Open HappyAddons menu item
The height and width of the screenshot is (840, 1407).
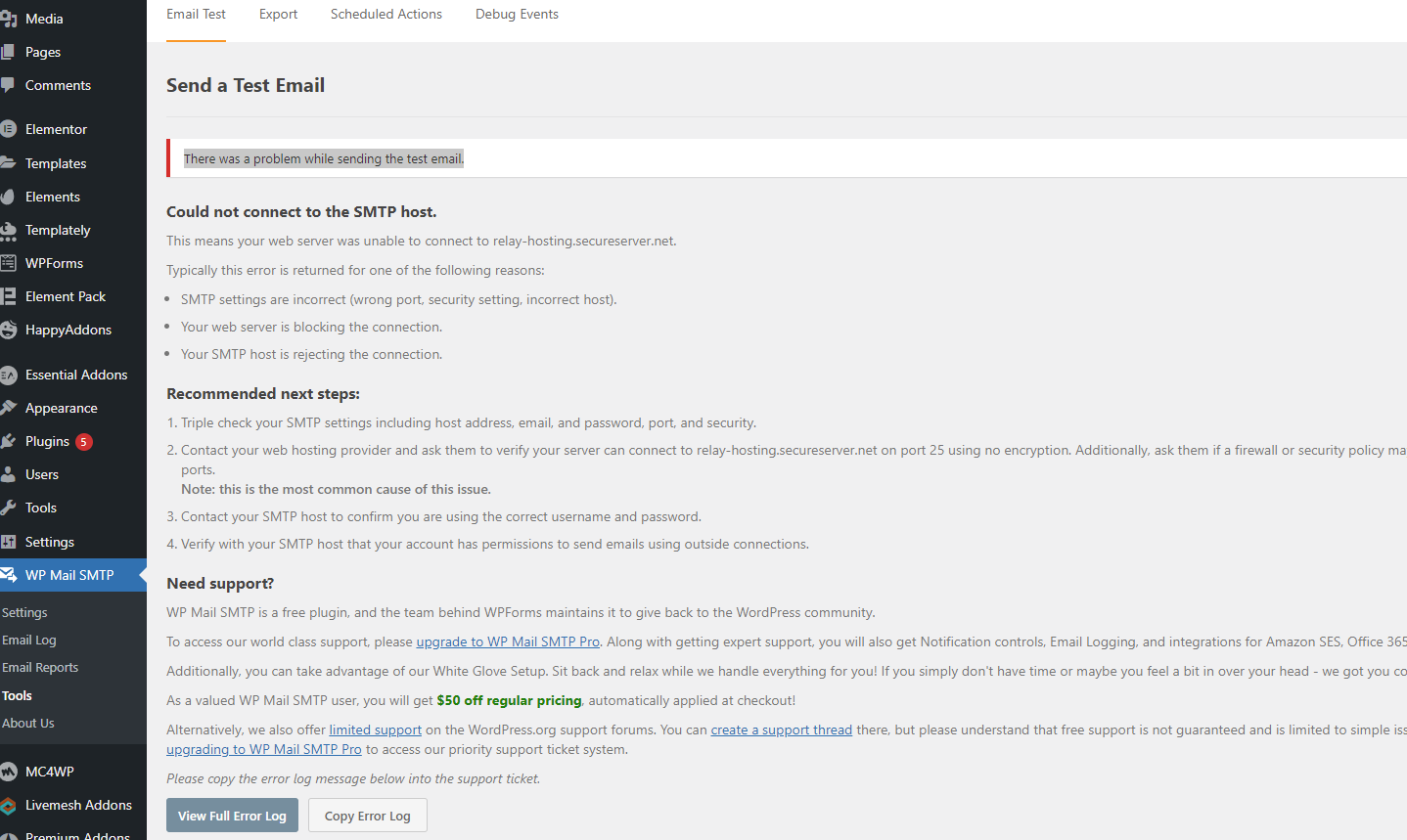click(x=68, y=330)
